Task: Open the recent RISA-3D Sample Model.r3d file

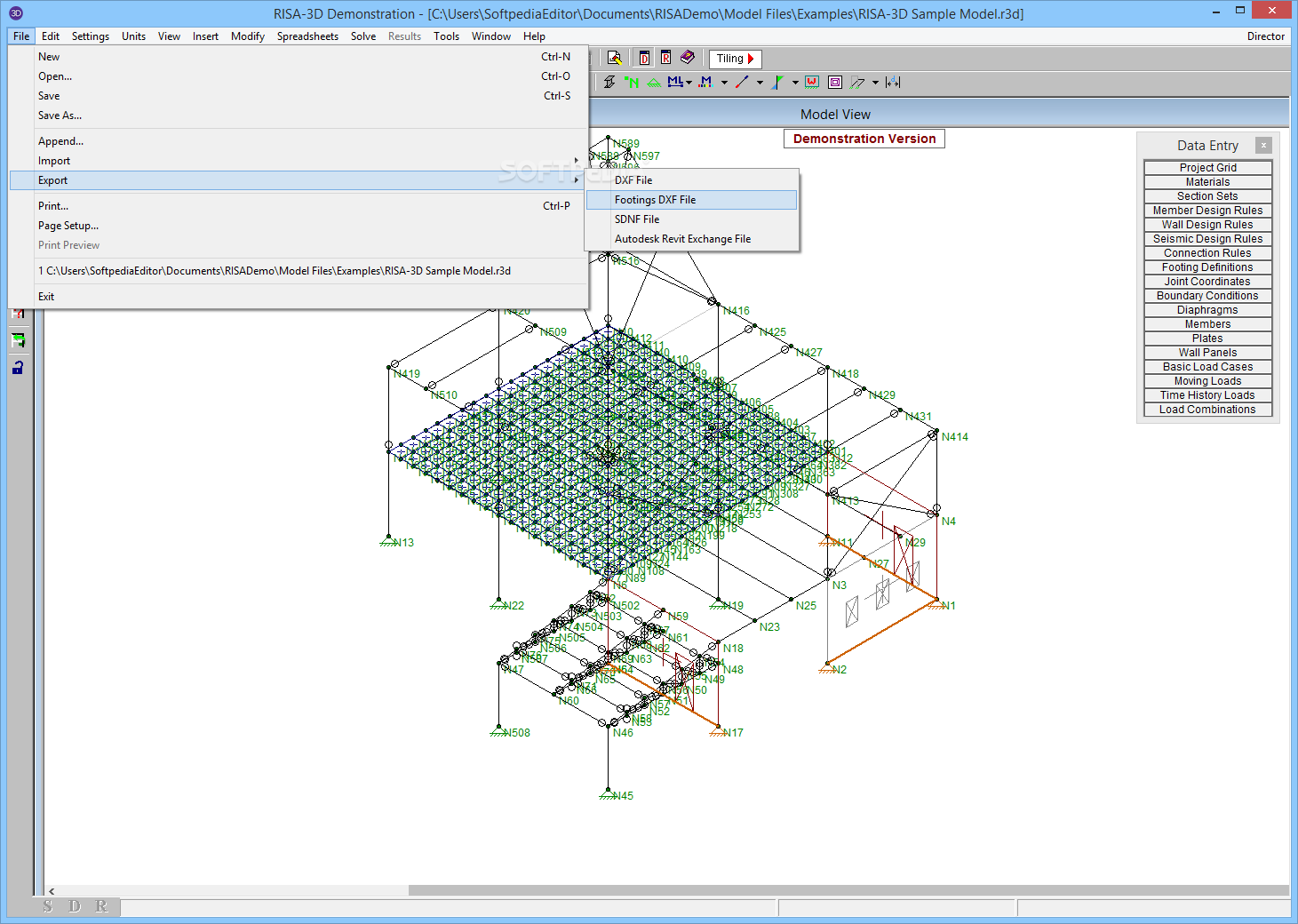Action: point(299,271)
